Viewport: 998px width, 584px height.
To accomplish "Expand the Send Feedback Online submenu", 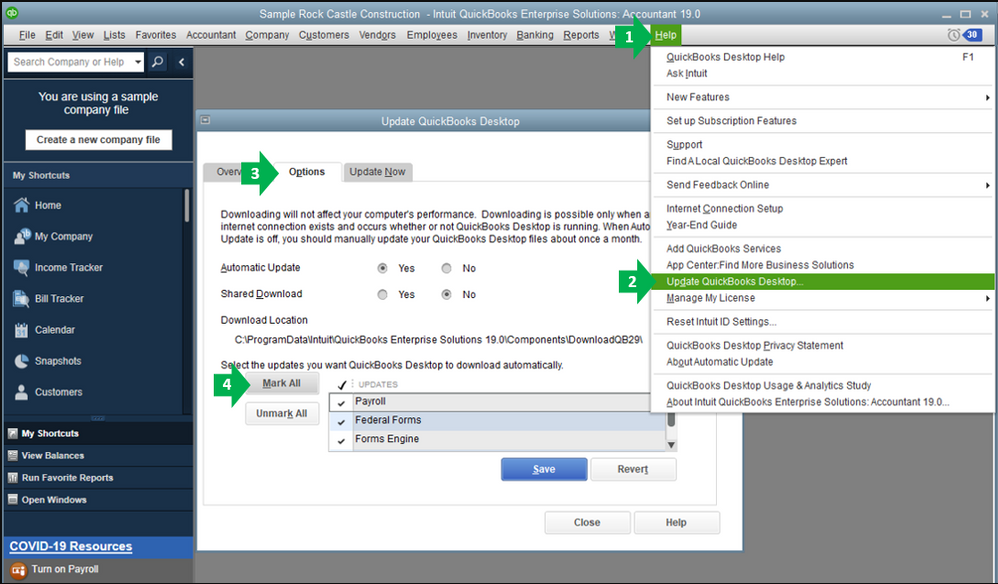I will (987, 185).
